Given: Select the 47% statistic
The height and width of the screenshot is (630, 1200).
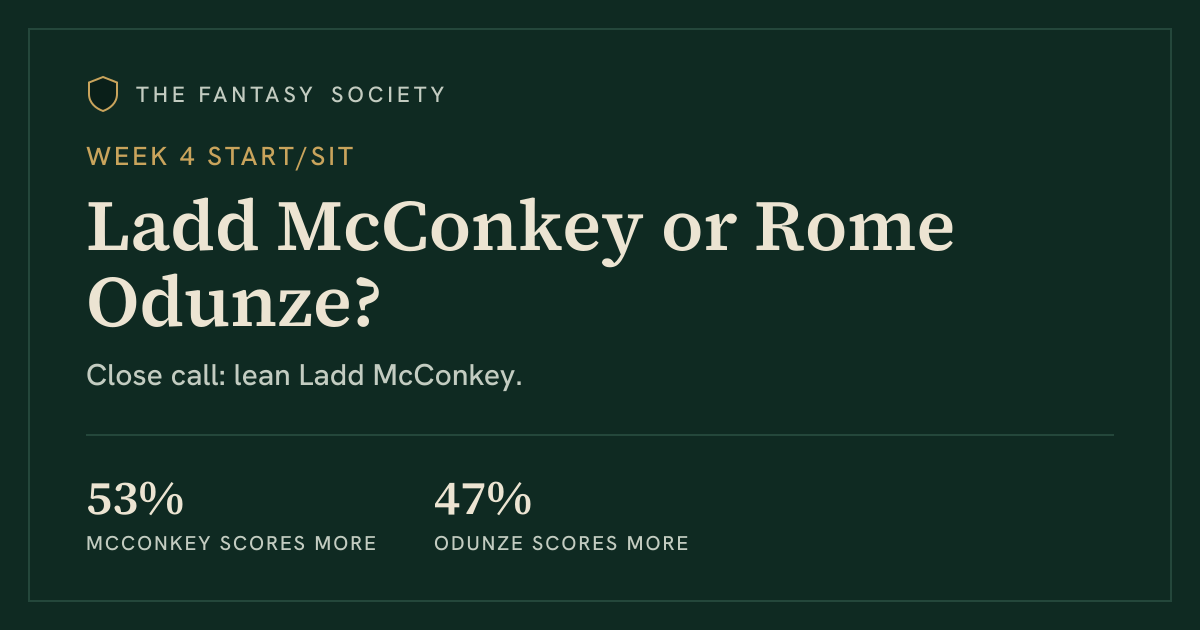Looking at the screenshot, I should point(482,500).
